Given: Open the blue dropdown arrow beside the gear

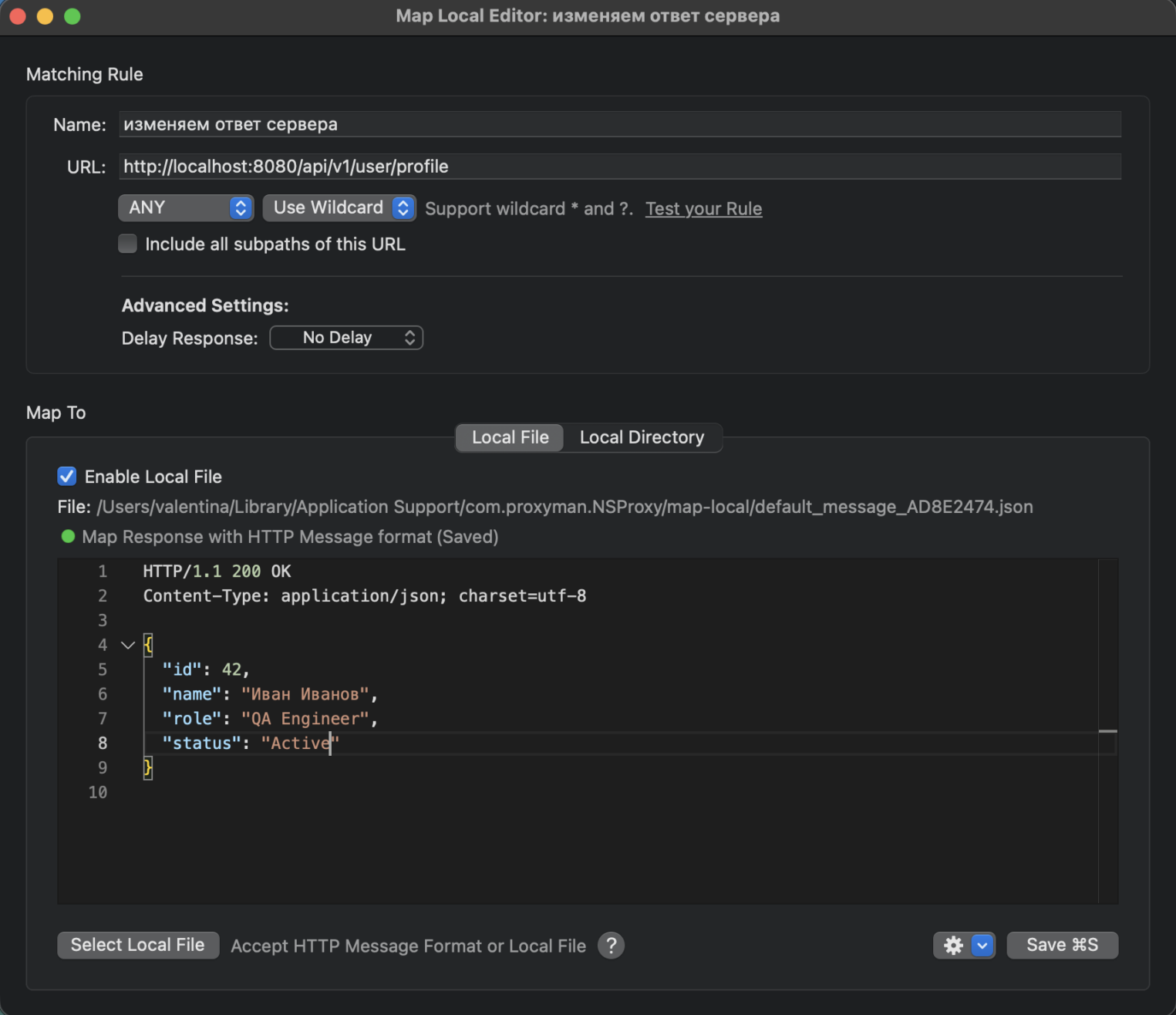Looking at the screenshot, I should (x=982, y=945).
